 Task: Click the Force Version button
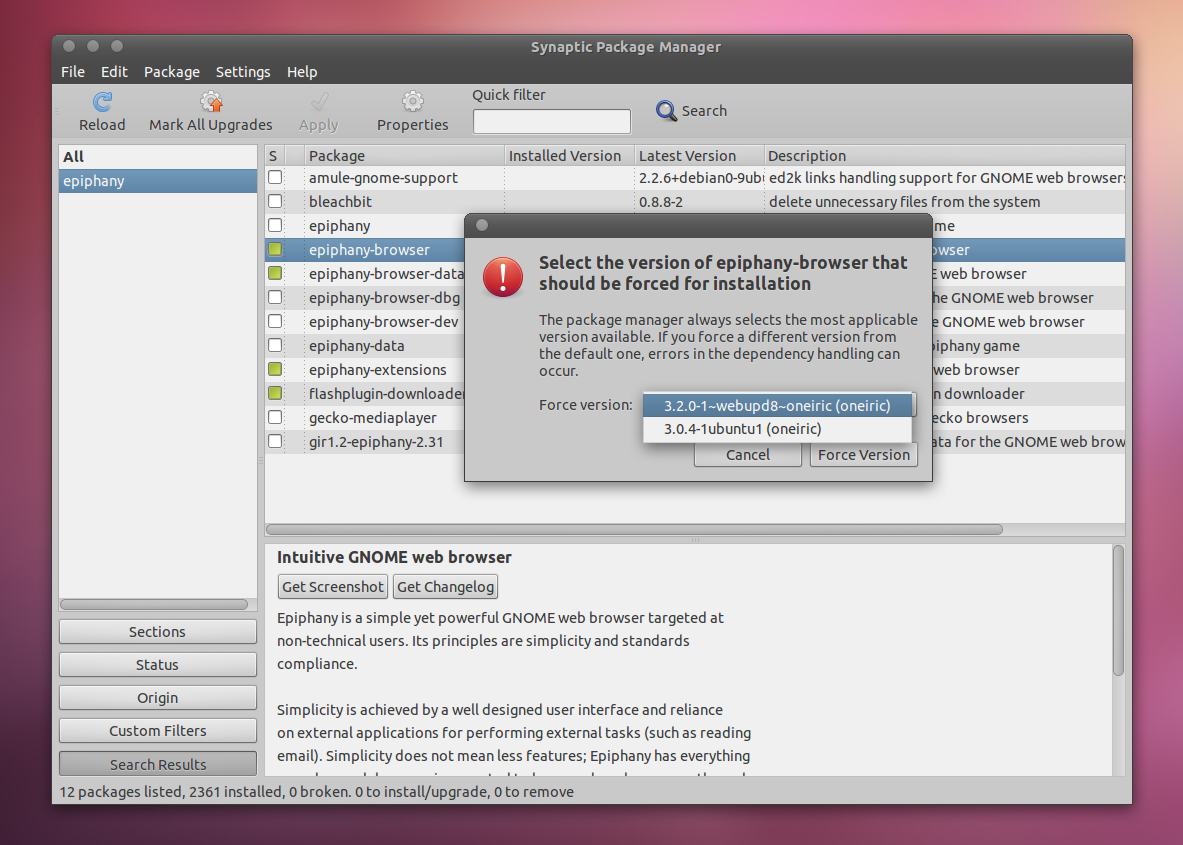coord(864,455)
